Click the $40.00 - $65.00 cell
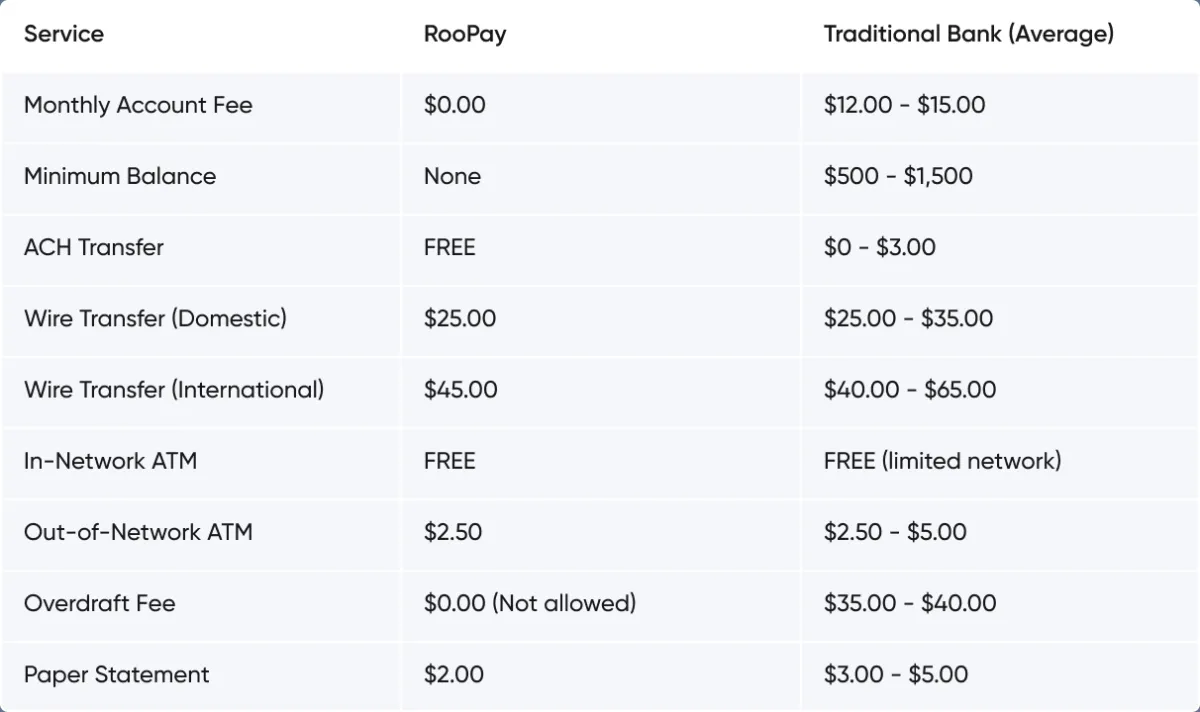Image resolution: width=1200 pixels, height=712 pixels. click(910, 389)
